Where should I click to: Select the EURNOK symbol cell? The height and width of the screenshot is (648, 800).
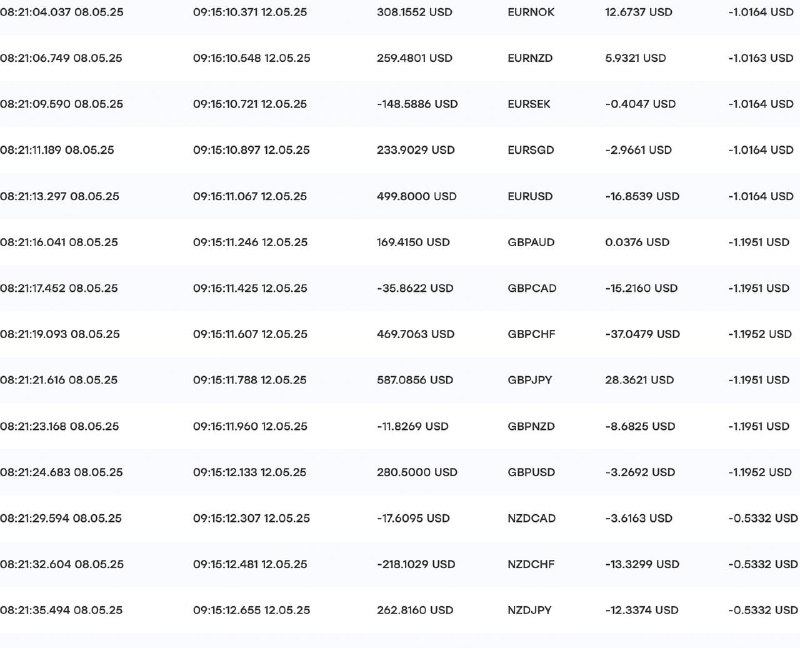pos(531,12)
